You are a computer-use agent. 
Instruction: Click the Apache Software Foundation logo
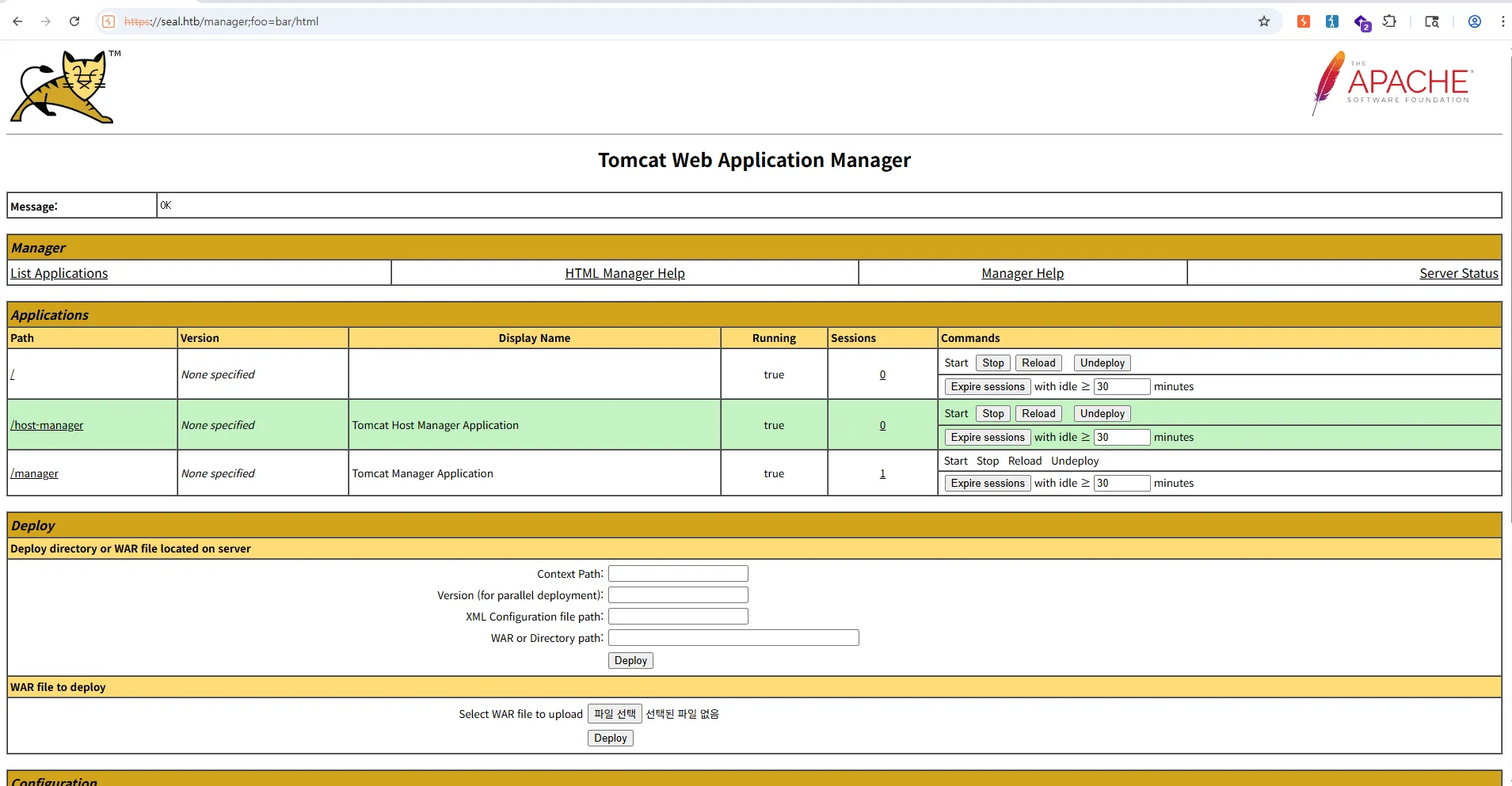coord(1392,83)
